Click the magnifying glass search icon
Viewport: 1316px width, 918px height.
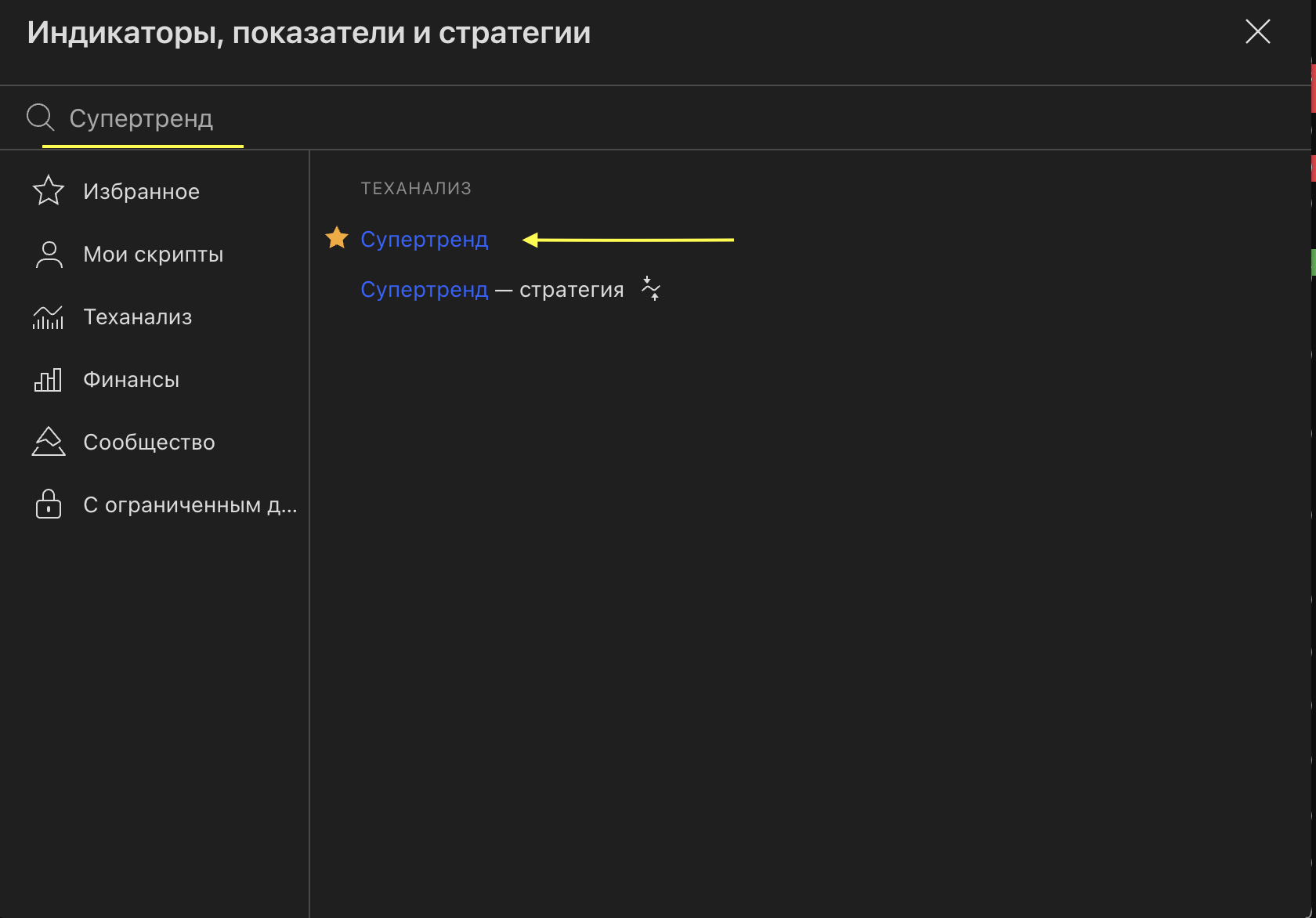40,117
